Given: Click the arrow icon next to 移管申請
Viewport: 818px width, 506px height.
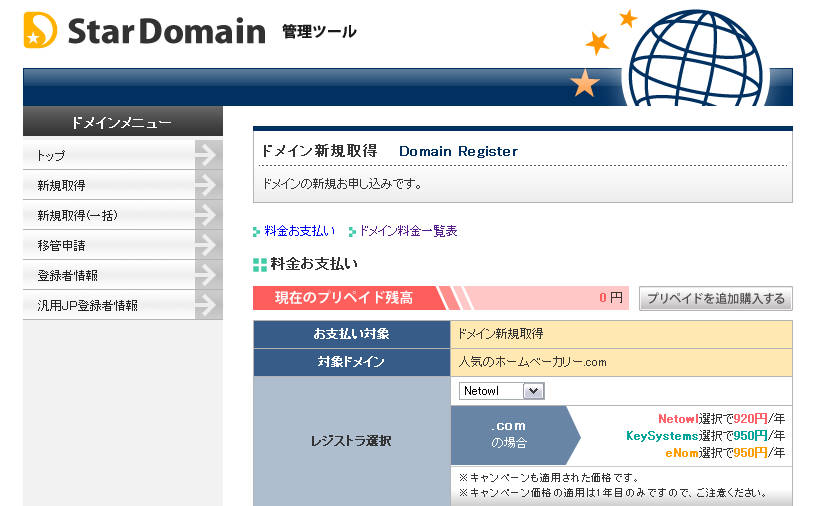Looking at the screenshot, I should pyautogui.click(x=208, y=245).
